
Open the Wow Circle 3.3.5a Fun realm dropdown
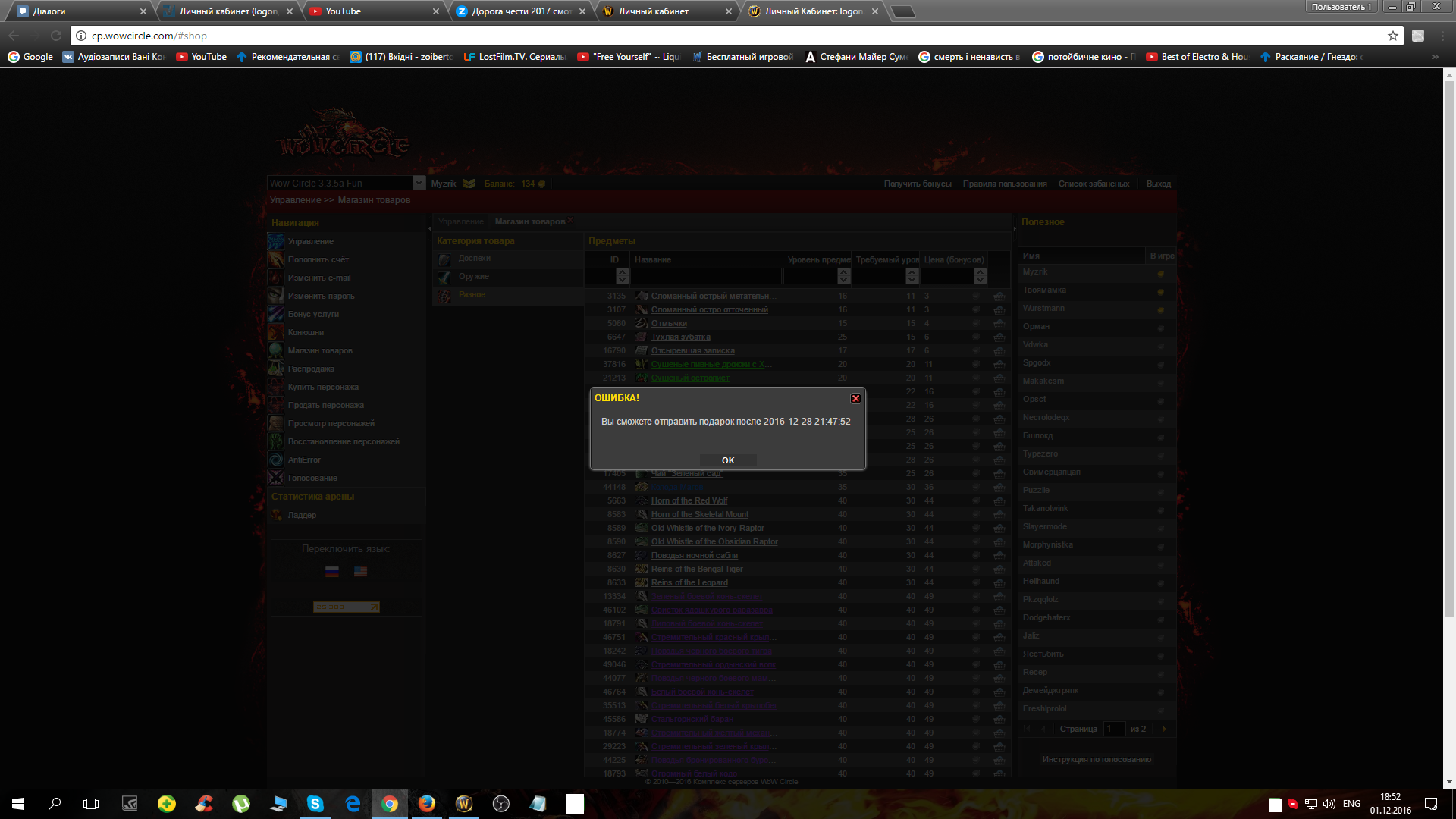coord(419,183)
